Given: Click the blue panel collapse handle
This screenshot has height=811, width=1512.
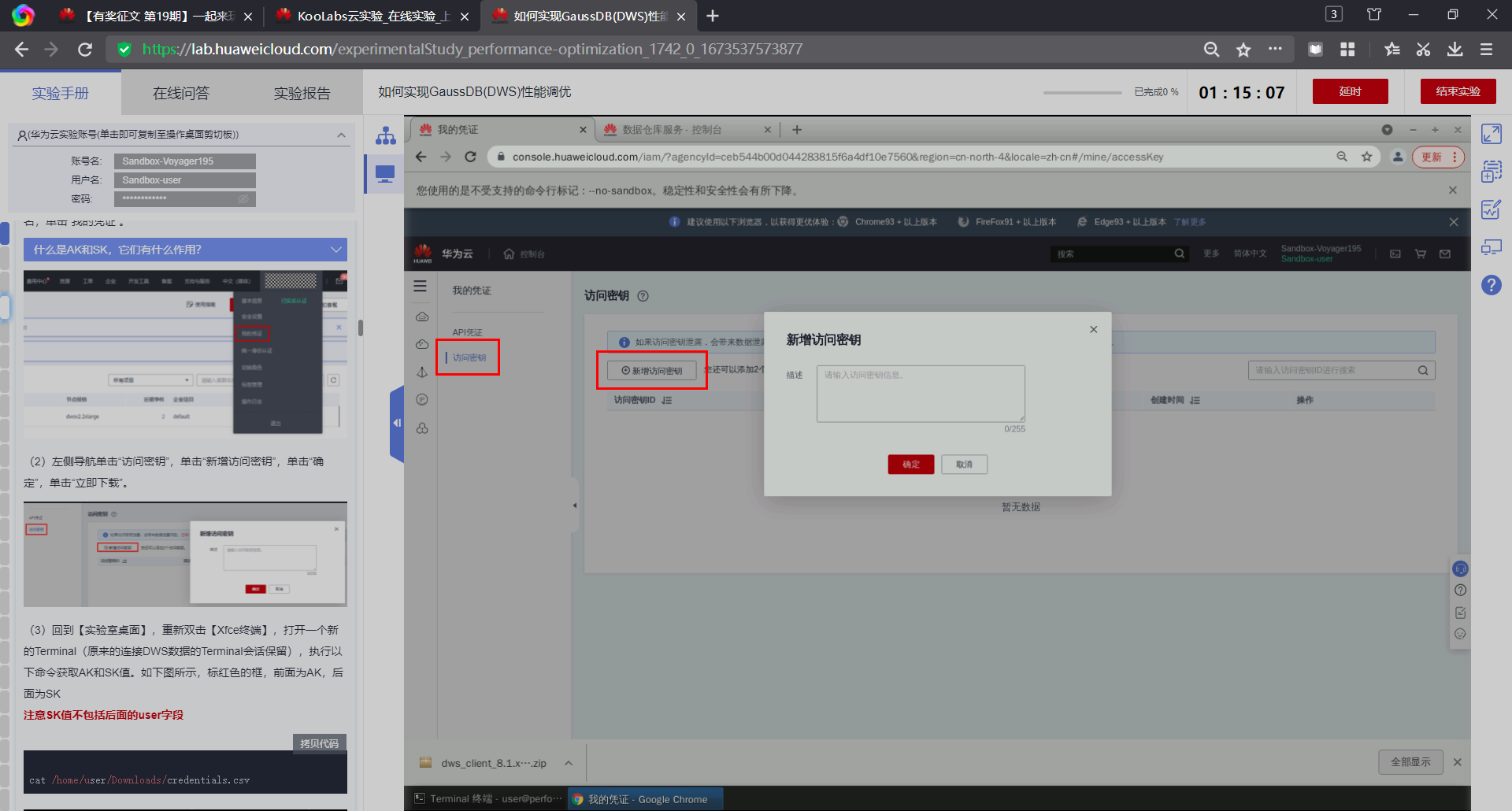Looking at the screenshot, I should click(x=397, y=424).
